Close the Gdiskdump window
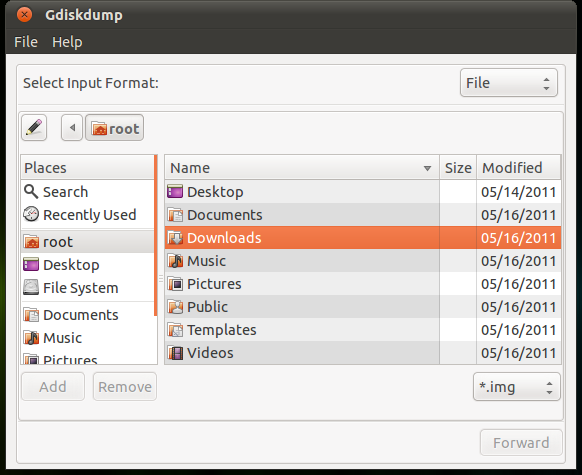The height and width of the screenshot is (475, 582). 24,15
